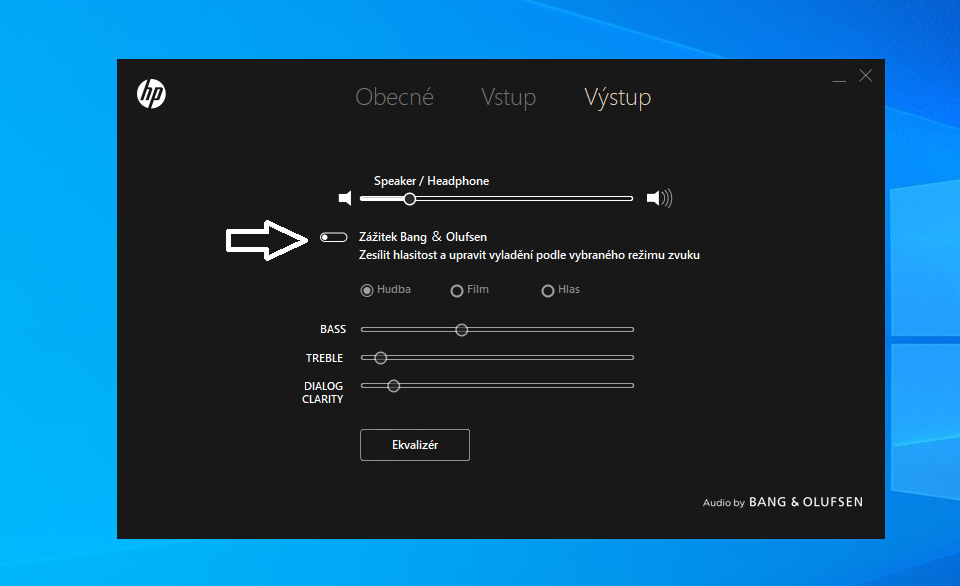This screenshot has height=586, width=960.
Task: Enable the Zážitek Bang & Olufsen toggle
Action: coord(334,237)
